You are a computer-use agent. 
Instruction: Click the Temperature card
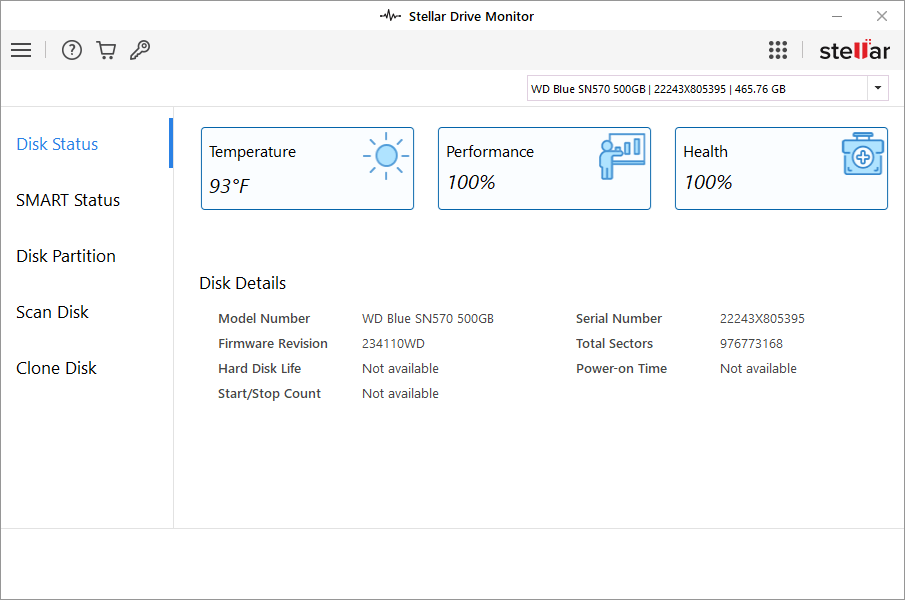[307, 168]
